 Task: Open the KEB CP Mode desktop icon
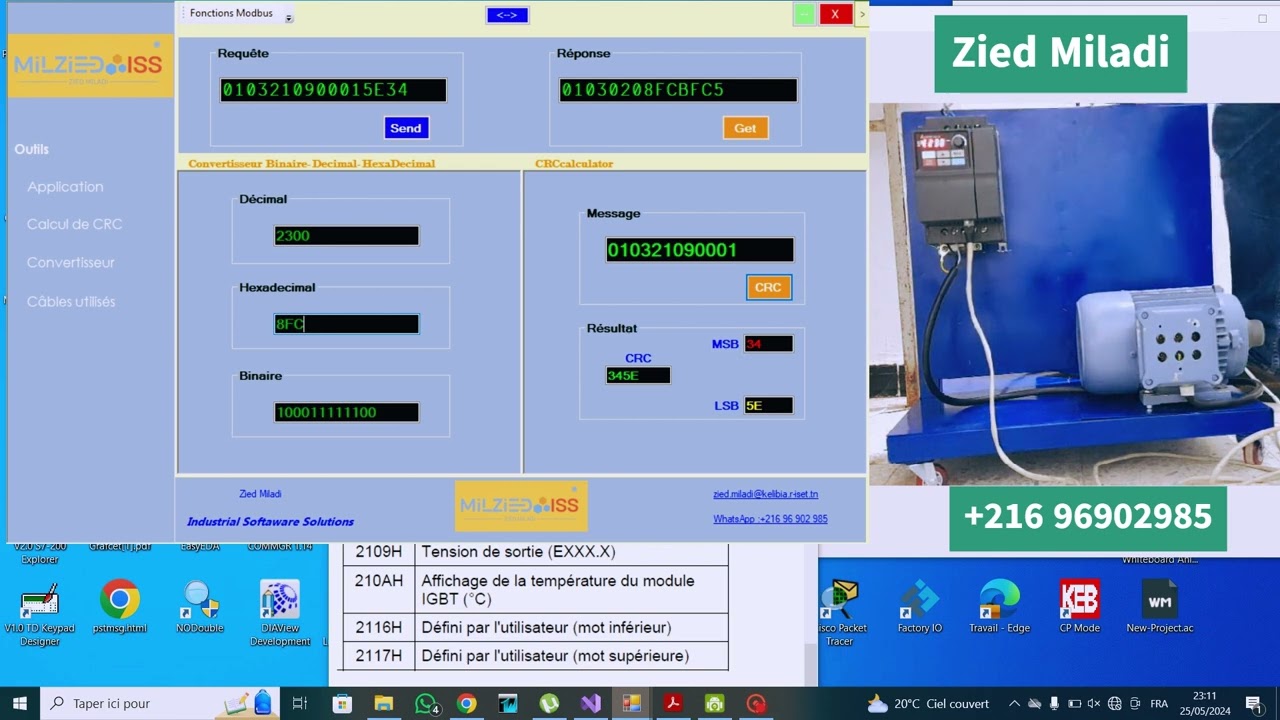(1079, 607)
